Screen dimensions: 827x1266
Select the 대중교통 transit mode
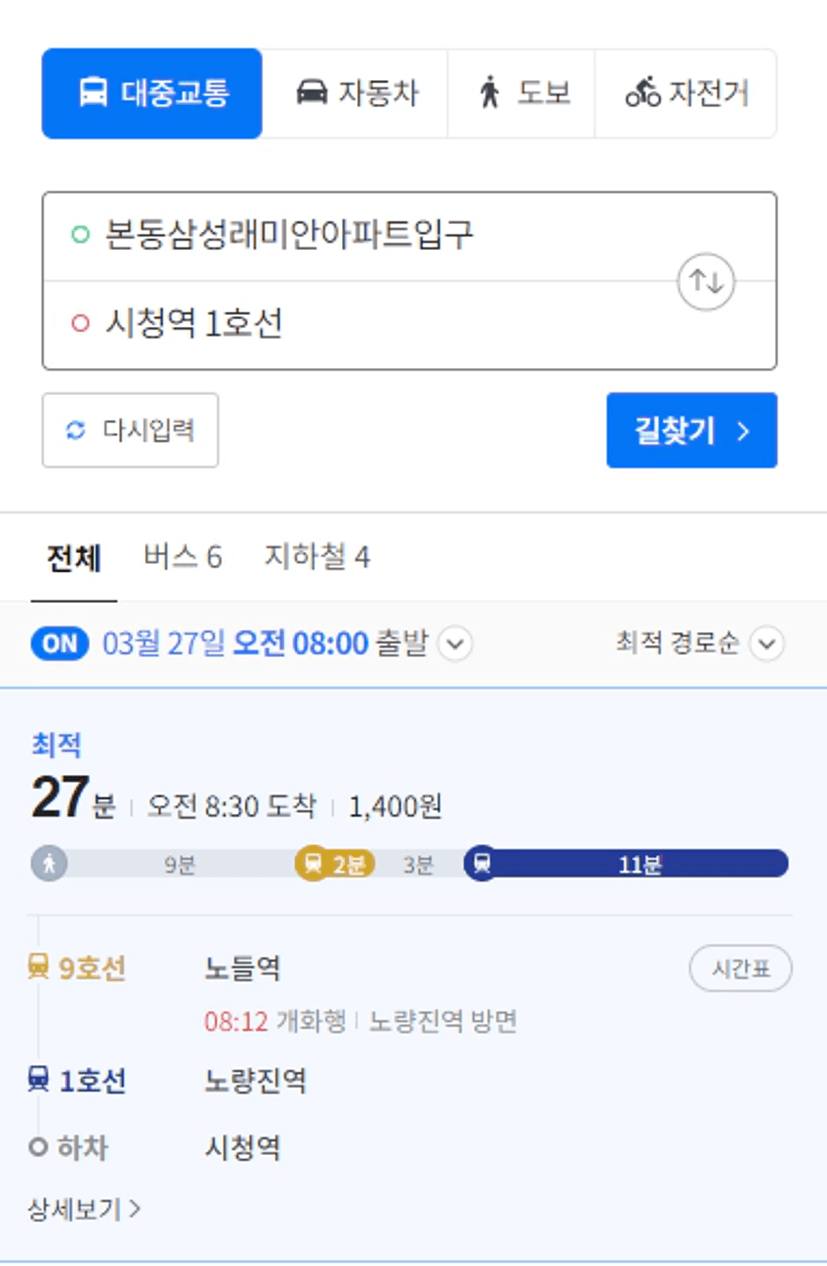pos(152,93)
